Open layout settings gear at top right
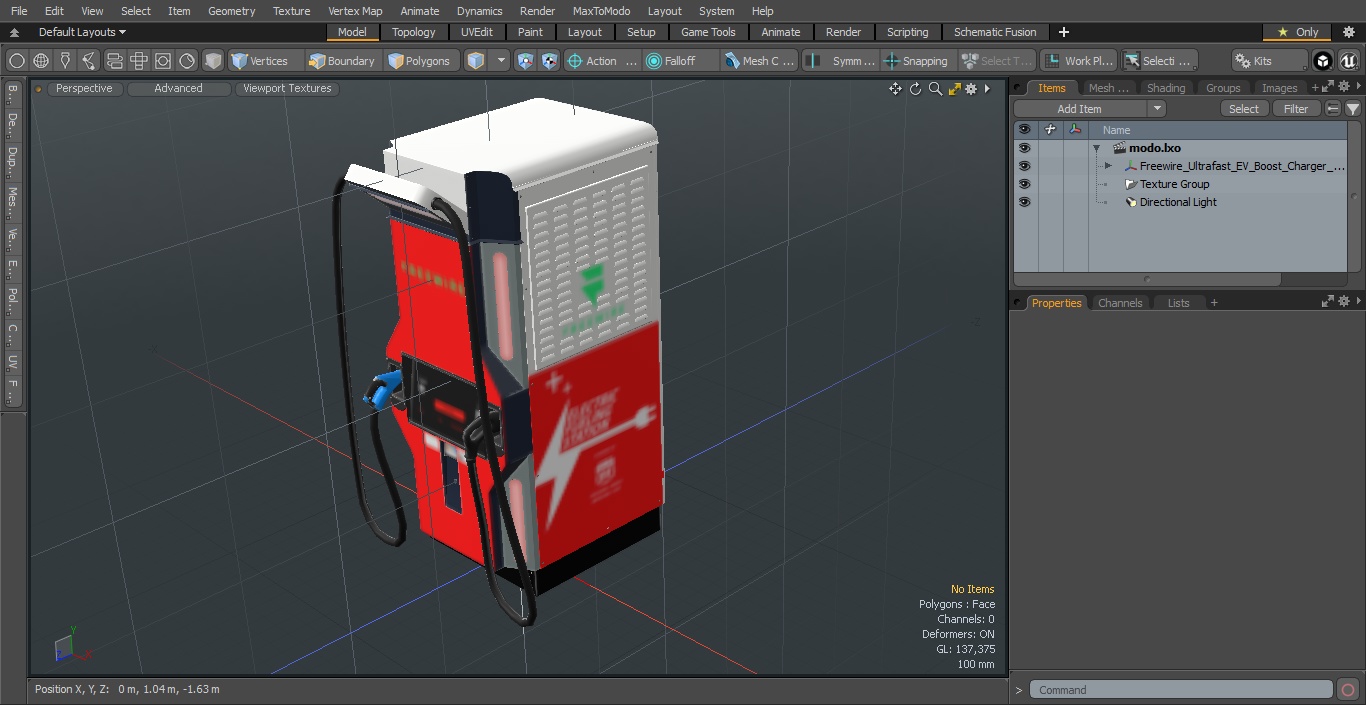Image resolution: width=1366 pixels, height=705 pixels. pyautogui.click(x=1349, y=32)
